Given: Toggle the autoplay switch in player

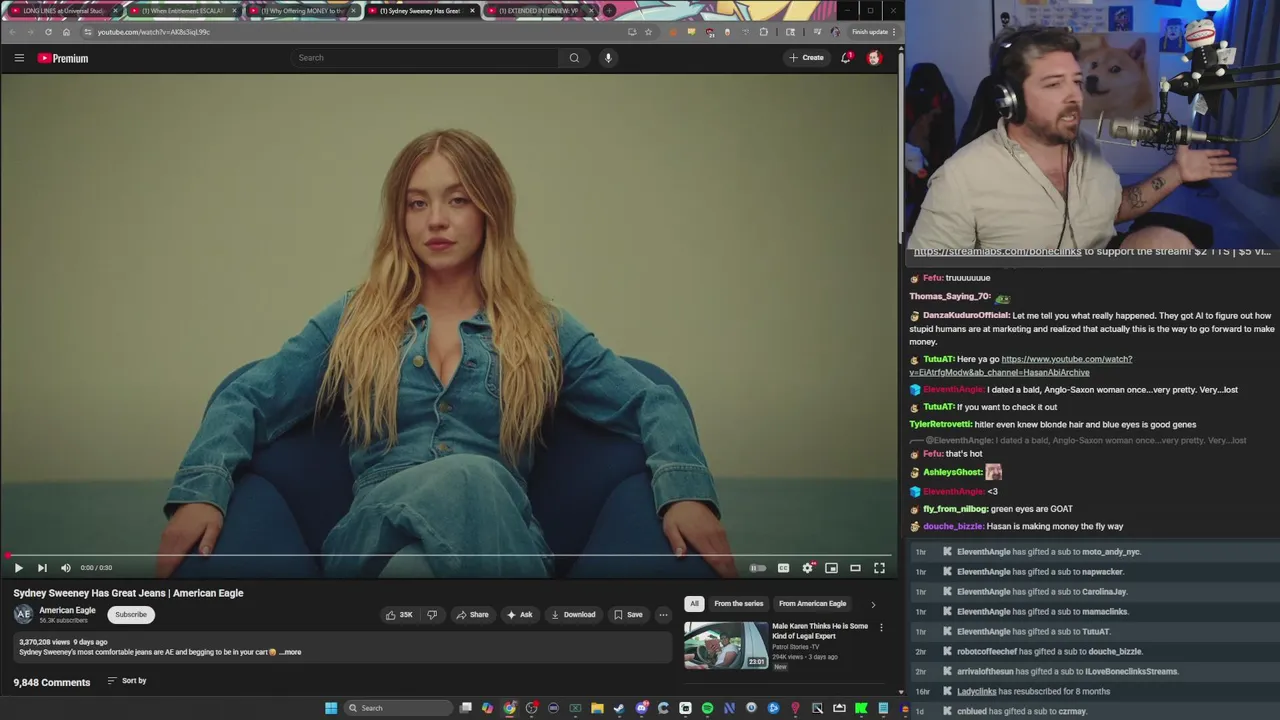Looking at the screenshot, I should point(758,568).
